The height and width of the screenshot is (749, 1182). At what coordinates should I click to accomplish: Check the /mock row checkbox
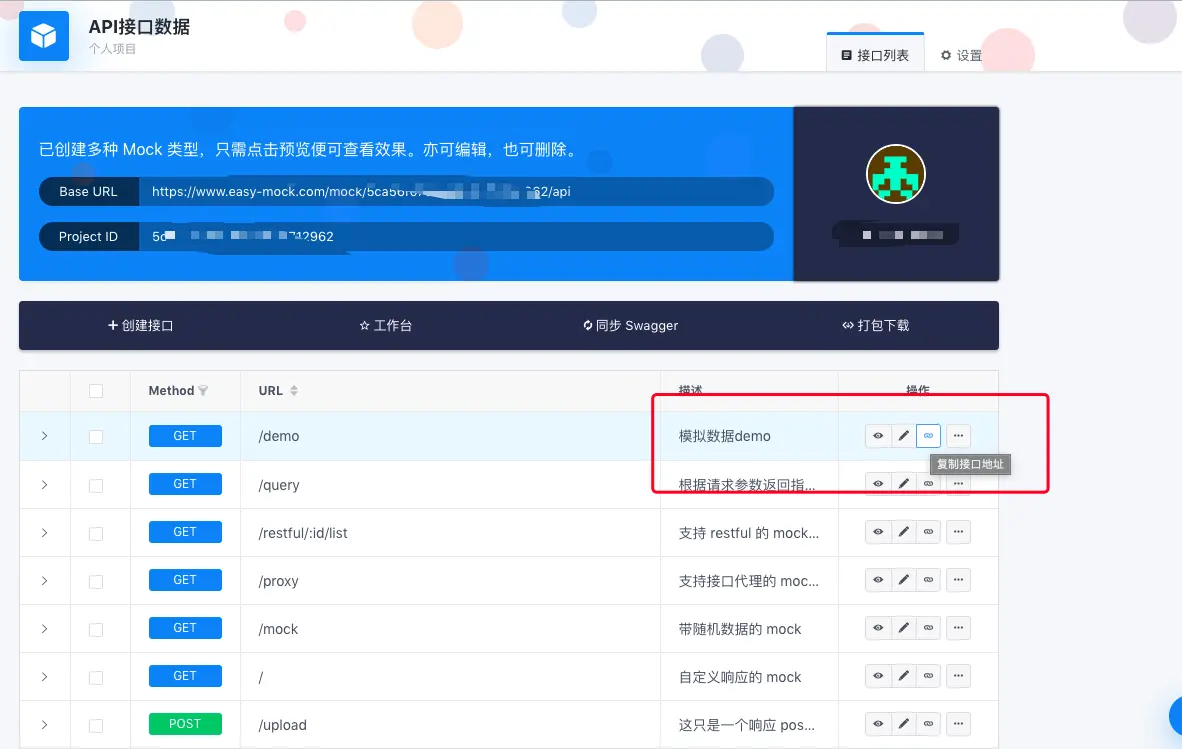(96, 629)
